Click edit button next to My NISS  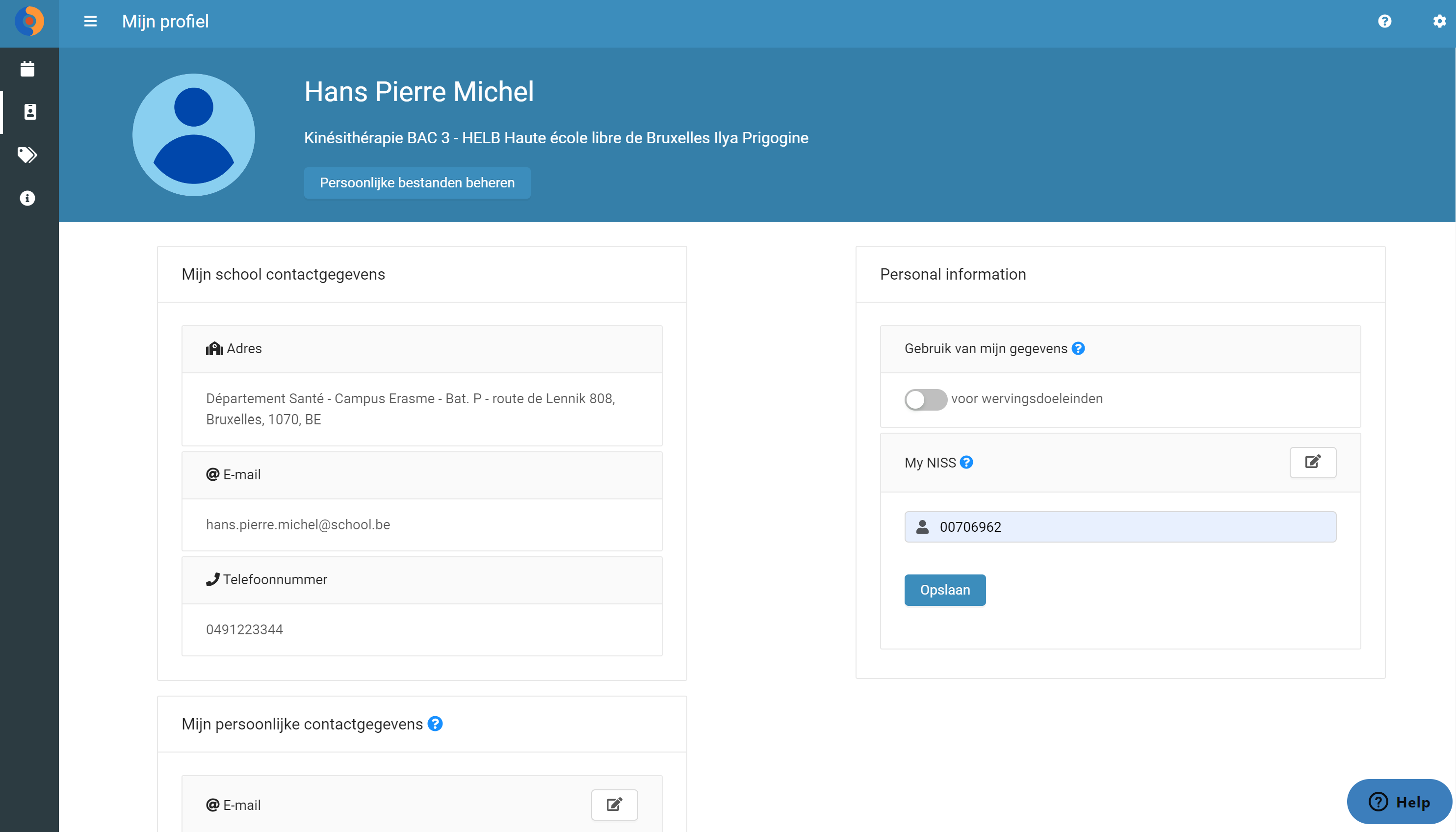pos(1313,462)
